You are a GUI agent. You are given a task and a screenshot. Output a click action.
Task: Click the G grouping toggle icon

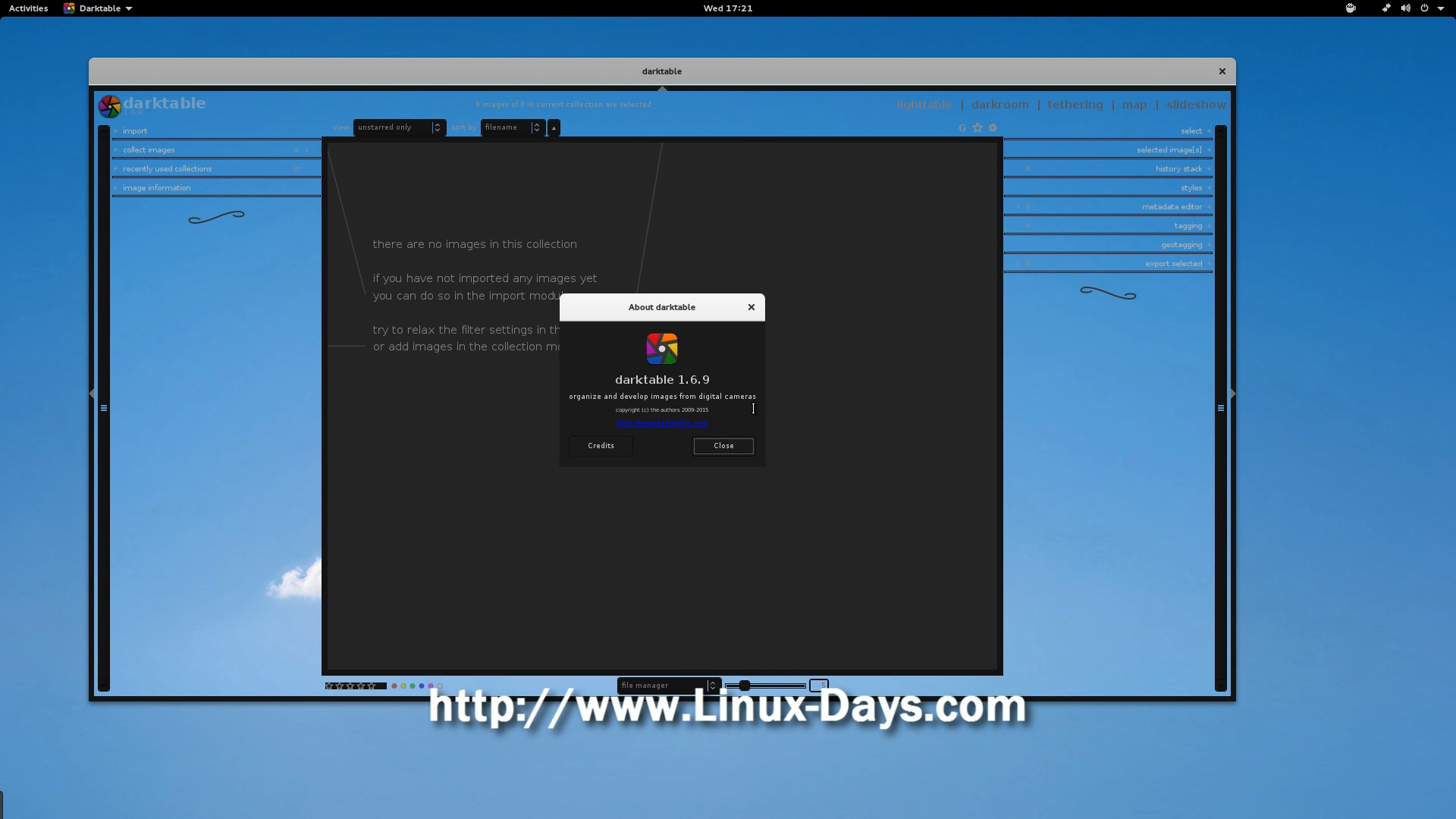click(962, 128)
